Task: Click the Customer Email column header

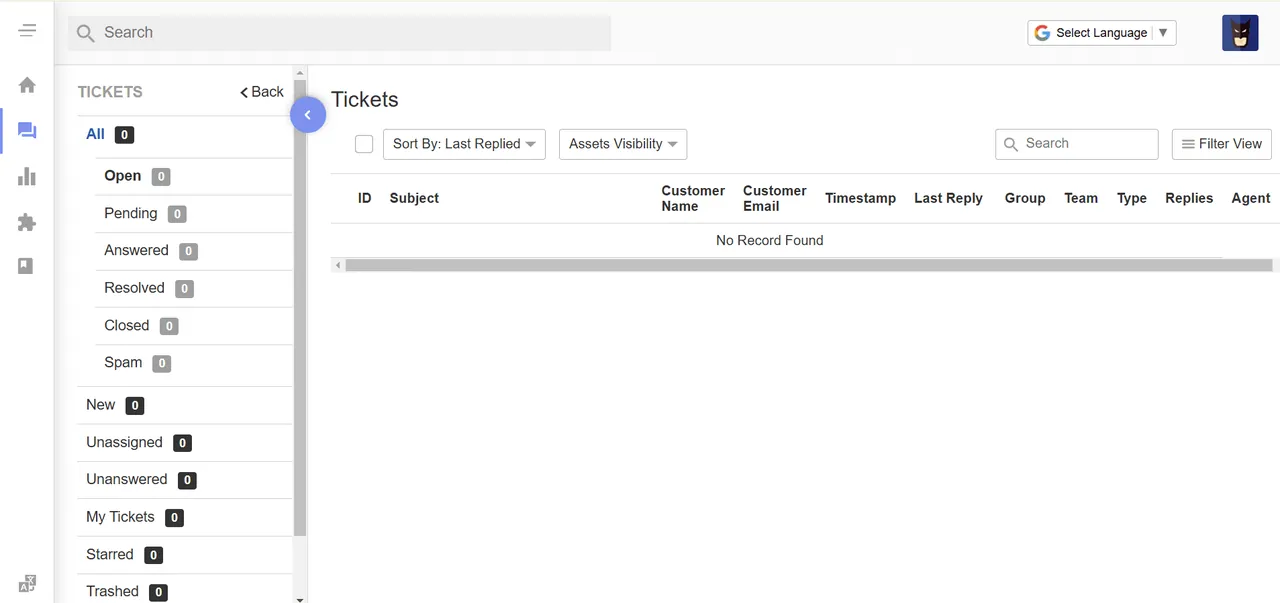Action: [775, 198]
